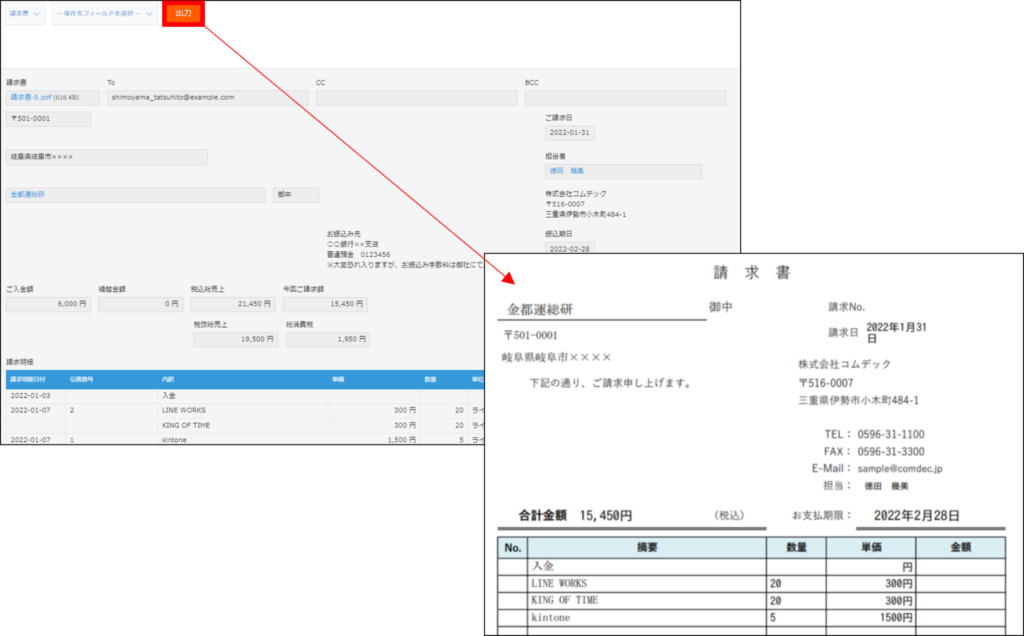Select the ご請求日 date 2022-01-31
The image size is (1024, 636).
pos(569,132)
